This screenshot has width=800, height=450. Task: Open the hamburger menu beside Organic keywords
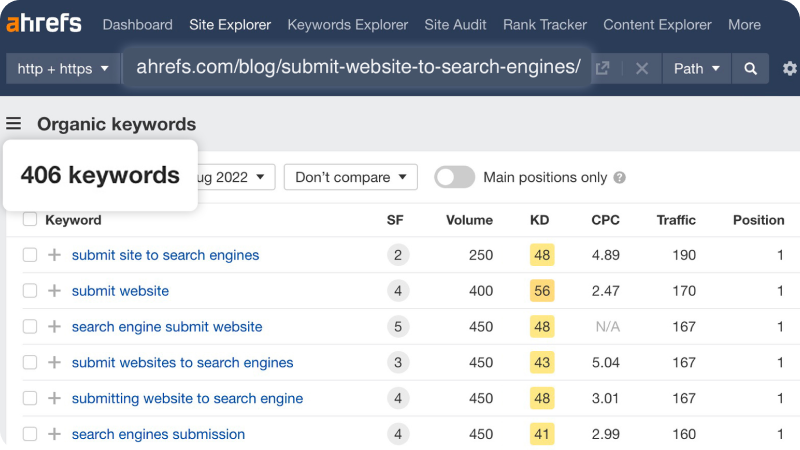14,123
